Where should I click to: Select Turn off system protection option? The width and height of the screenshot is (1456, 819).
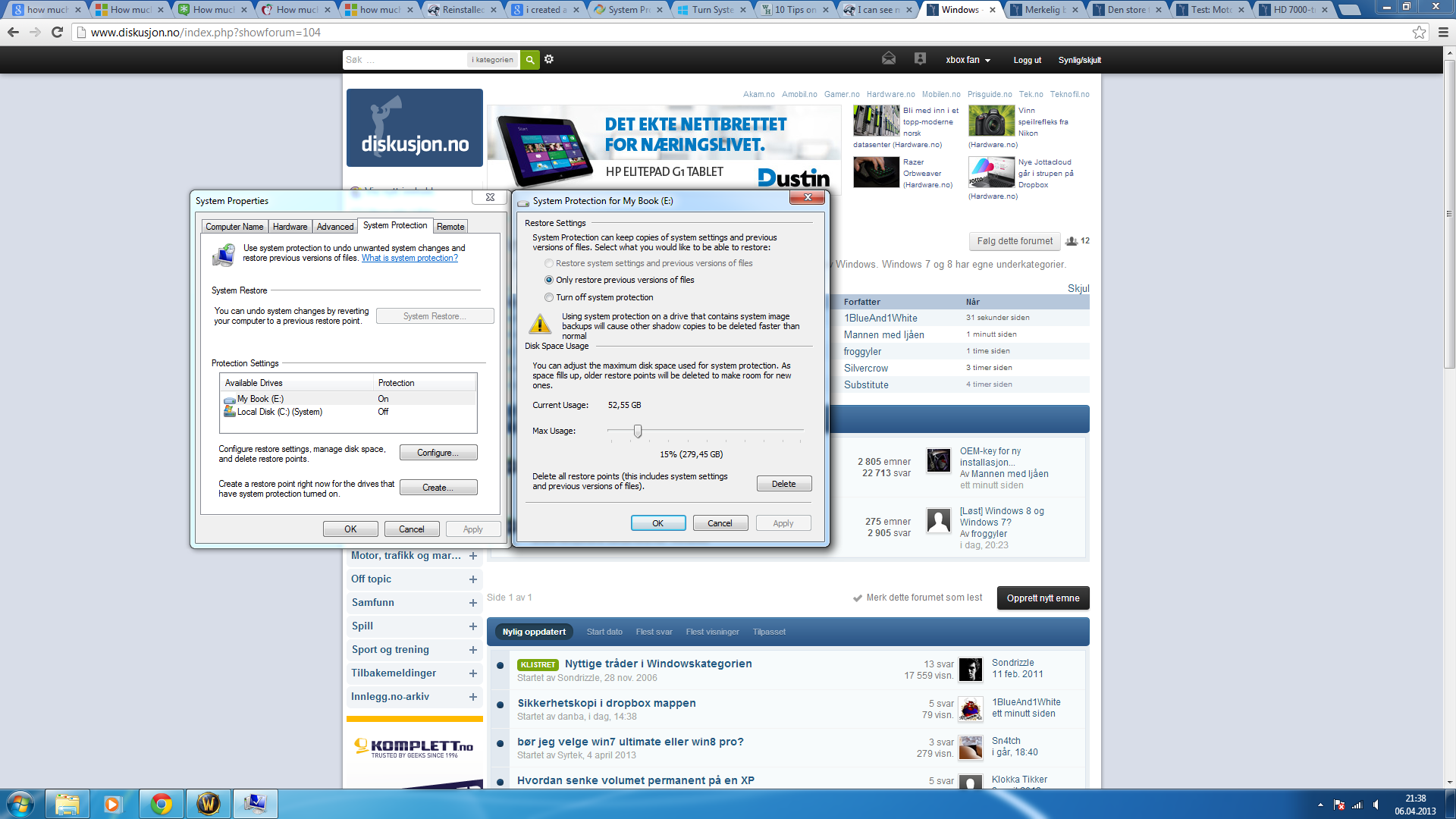548,297
